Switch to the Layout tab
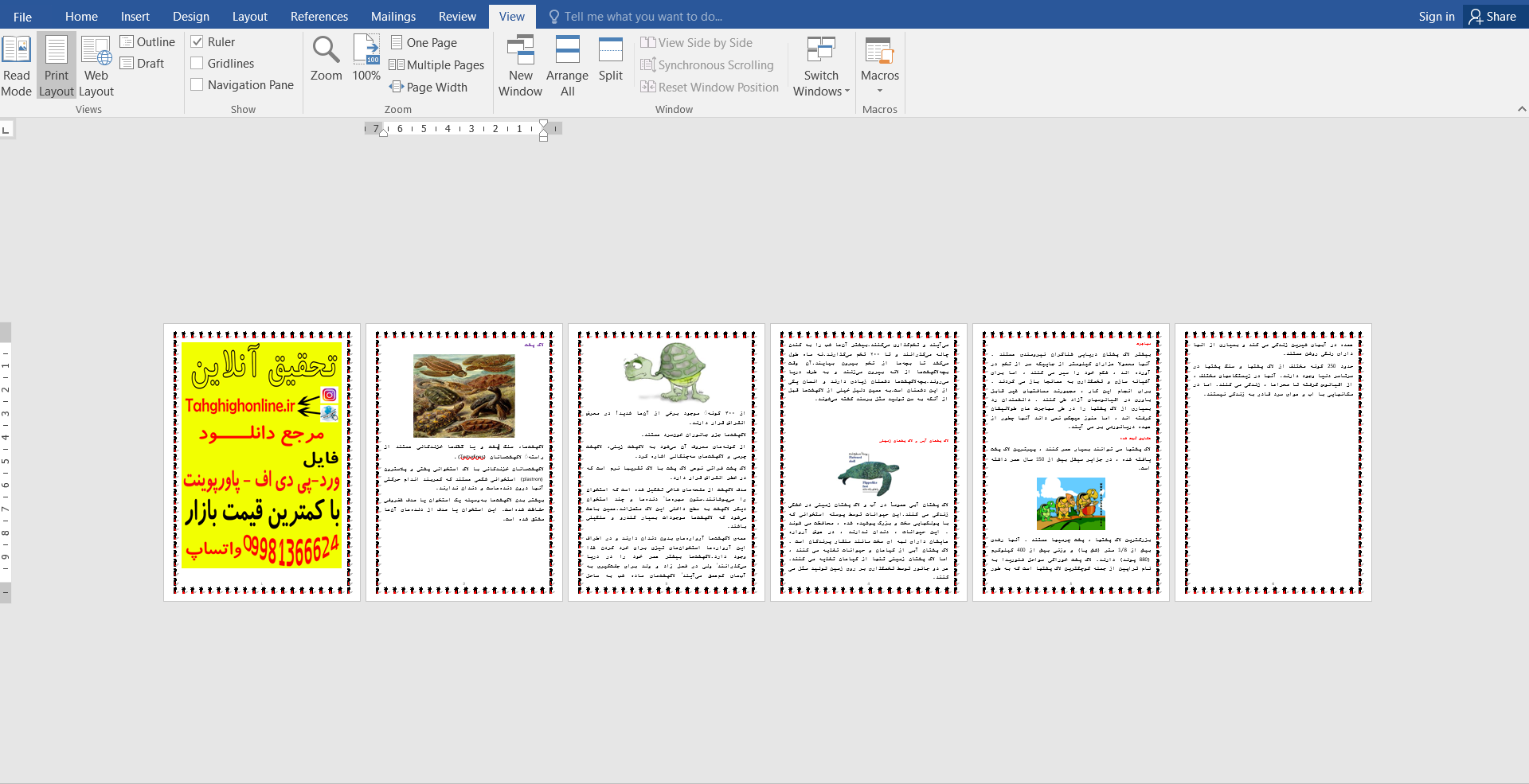The height and width of the screenshot is (784, 1529). [250, 16]
